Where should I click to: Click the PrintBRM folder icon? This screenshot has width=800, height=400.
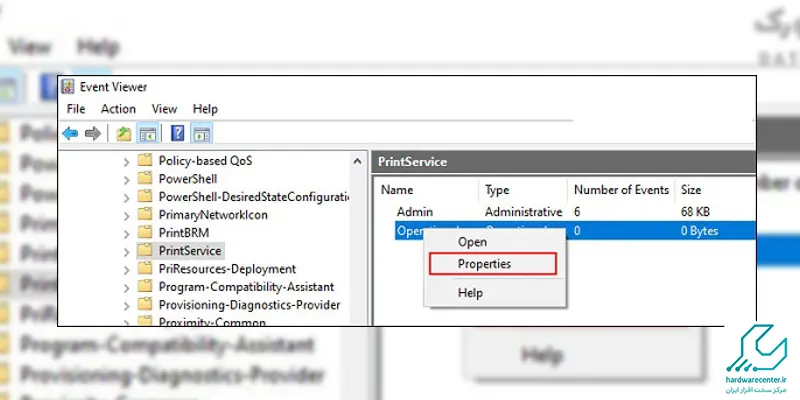(x=145, y=233)
